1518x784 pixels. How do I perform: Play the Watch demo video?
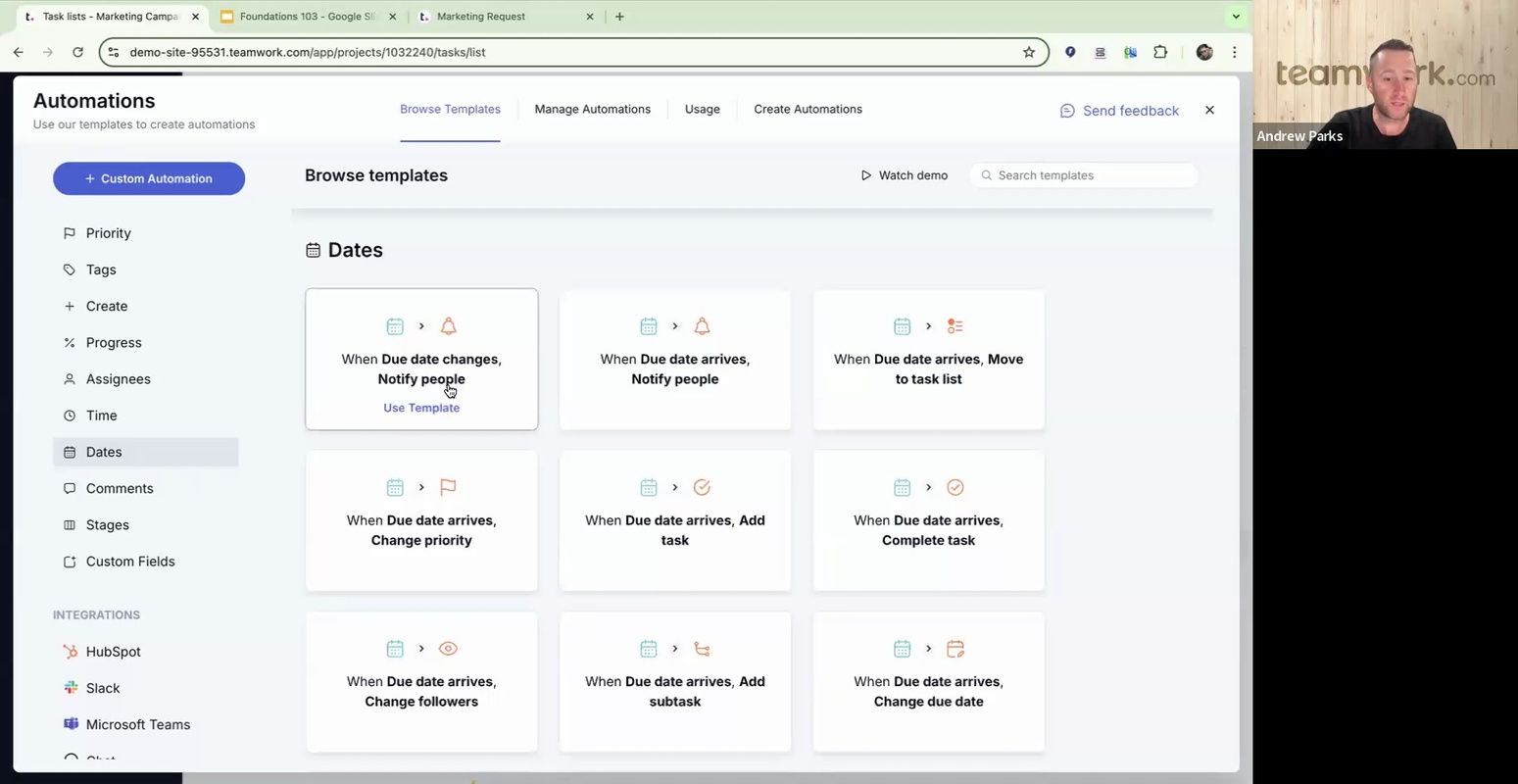click(904, 175)
